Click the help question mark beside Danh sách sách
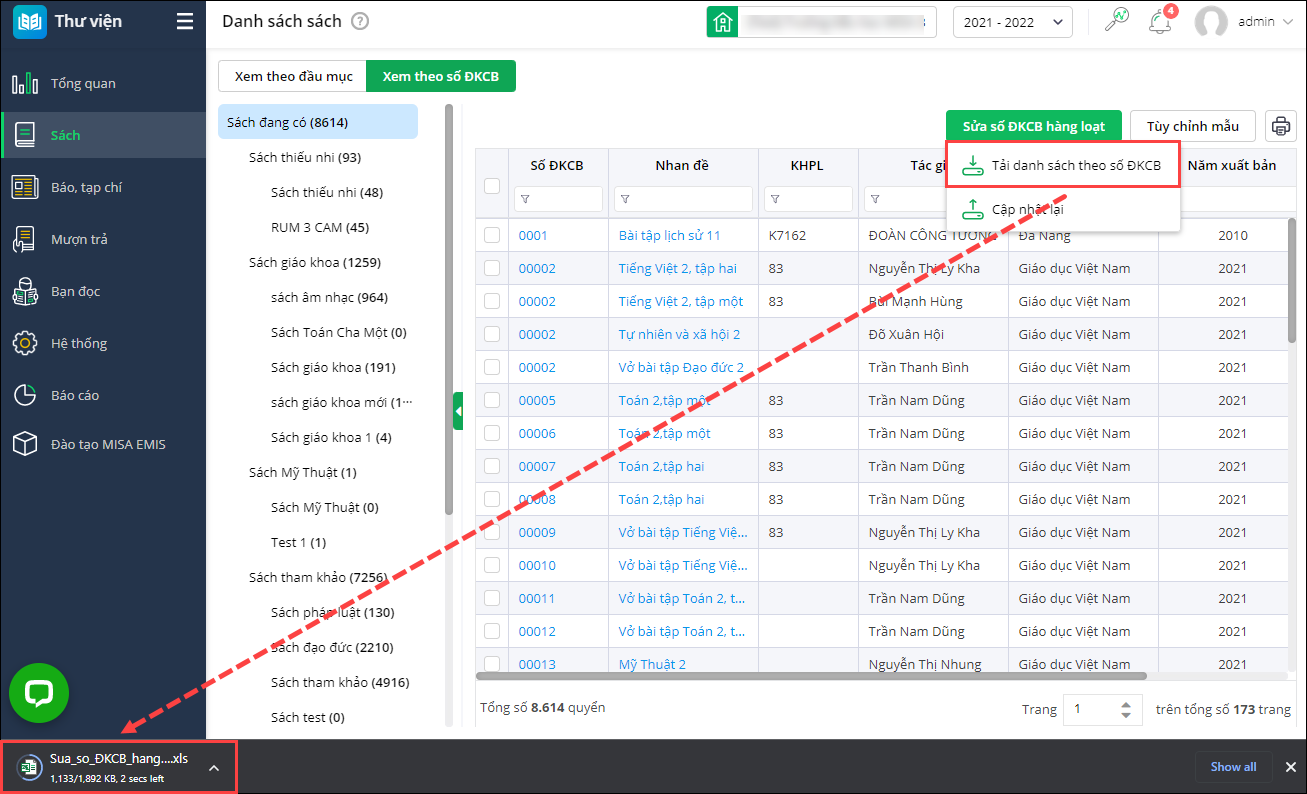 coord(360,21)
